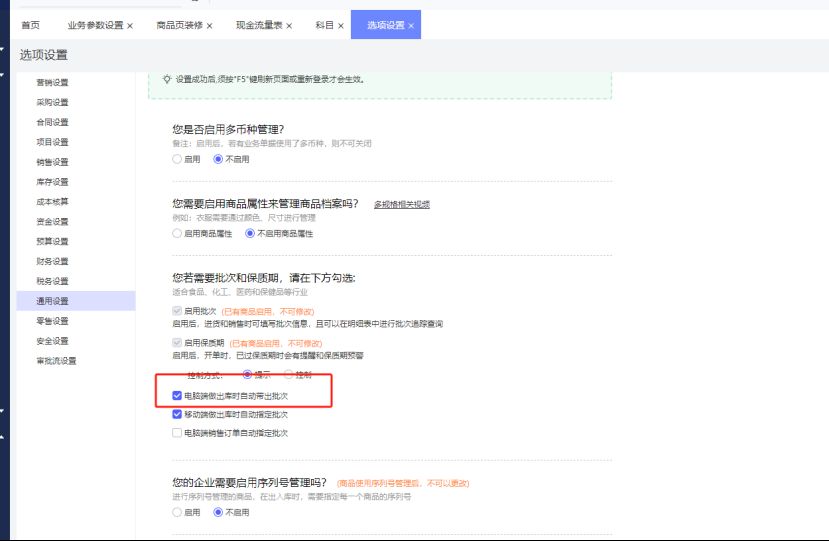This screenshot has height=541, width=829.
Task: Uncheck 移动端做出库时自动指定批次
Action: point(177,414)
